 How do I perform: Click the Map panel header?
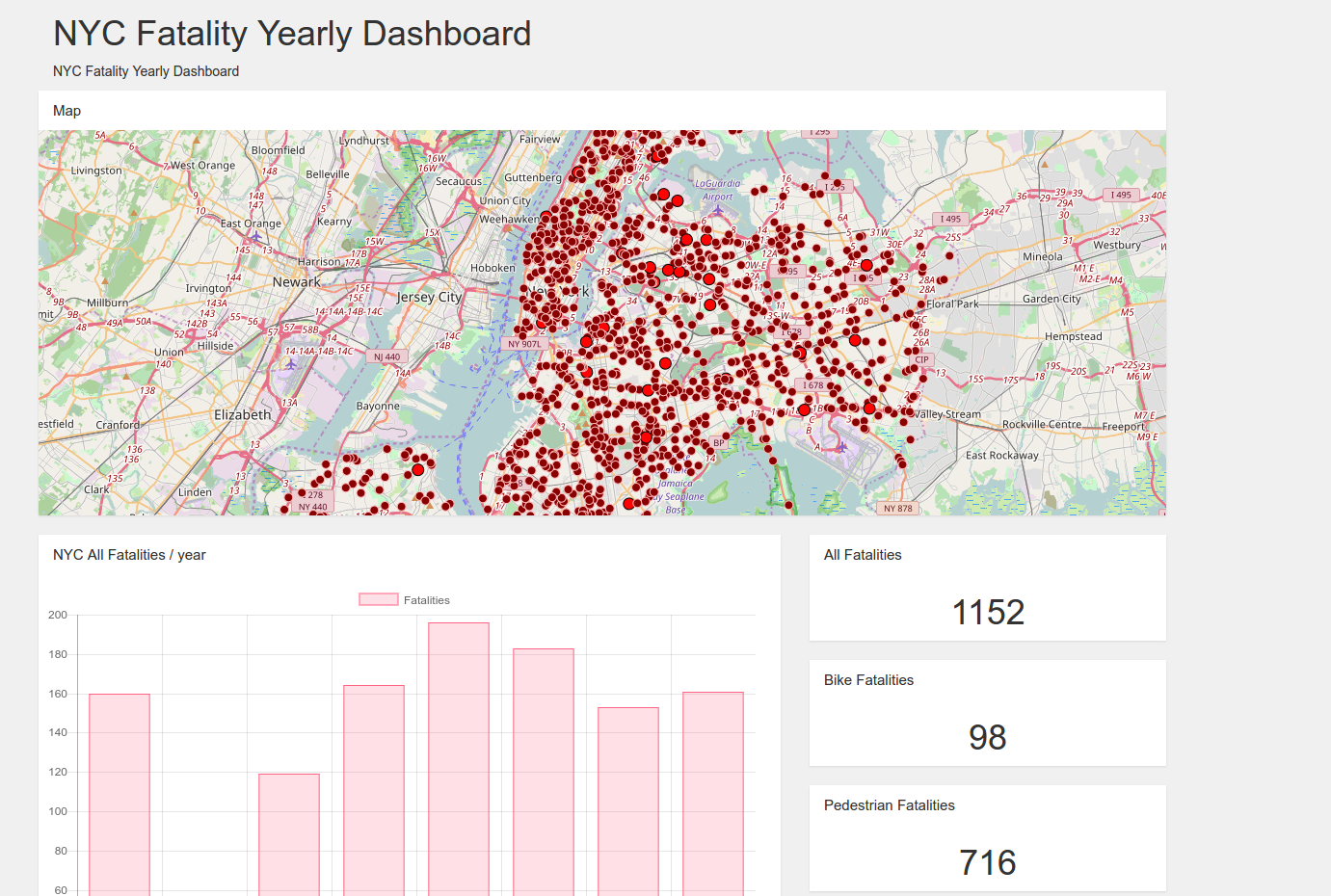point(67,111)
